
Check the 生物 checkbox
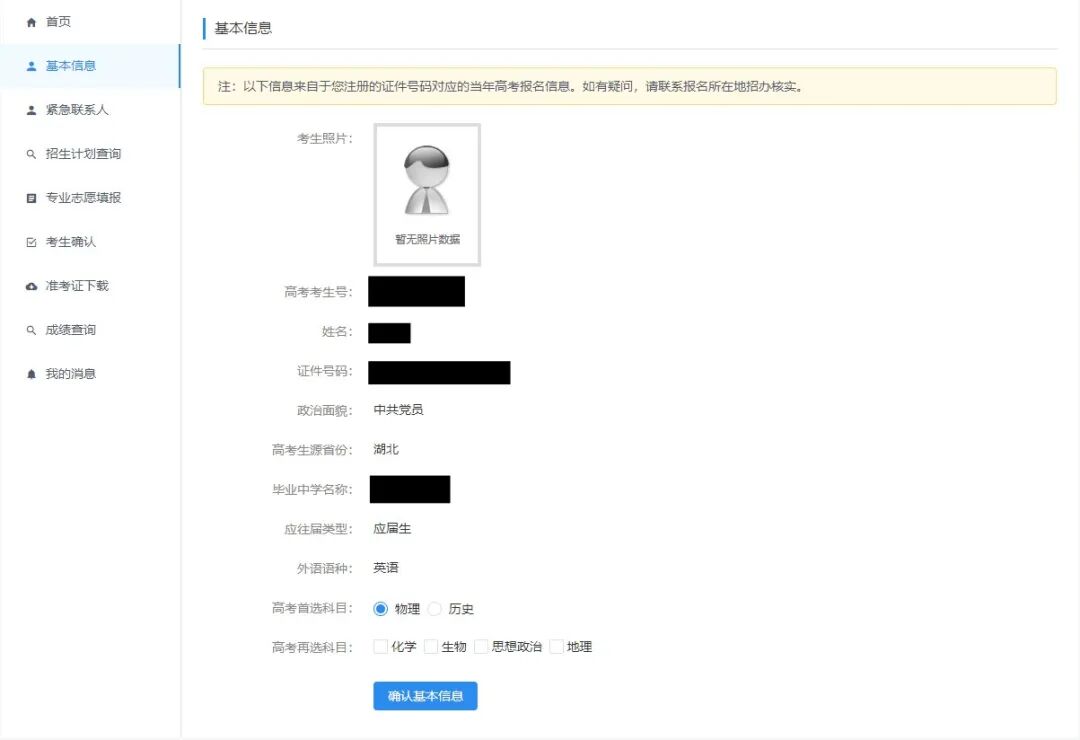pos(431,647)
